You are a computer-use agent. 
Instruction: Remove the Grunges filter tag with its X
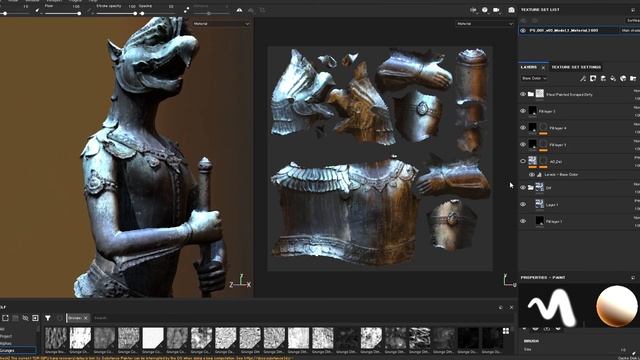(x=86, y=318)
